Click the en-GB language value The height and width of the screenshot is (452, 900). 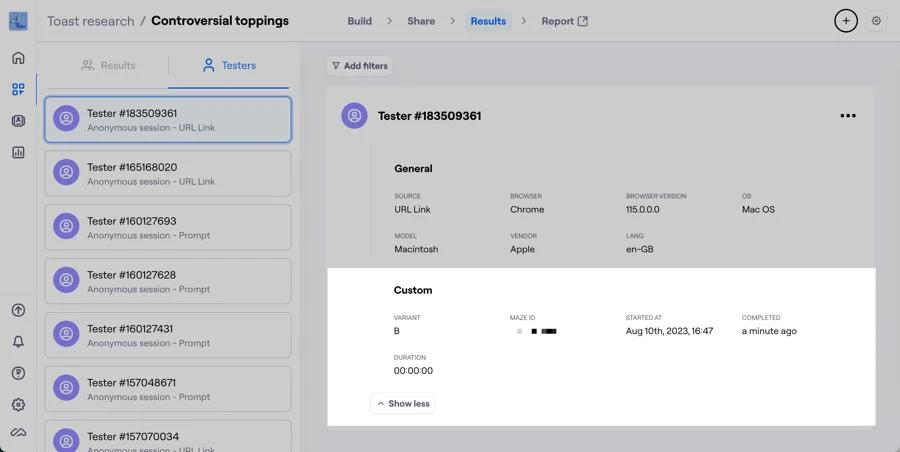(639, 249)
